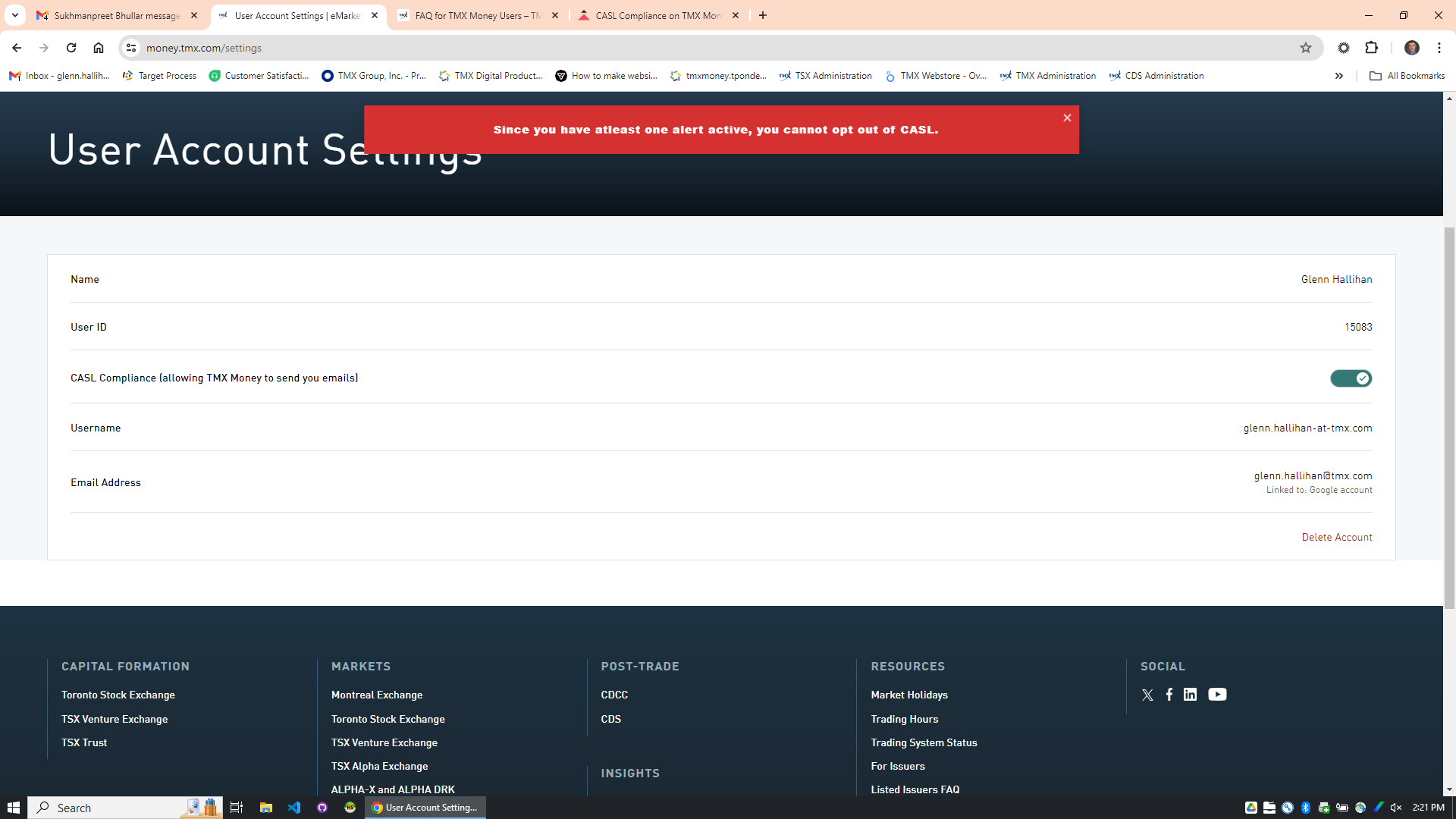Open the X (Twitter) social icon

tap(1147, 695)
